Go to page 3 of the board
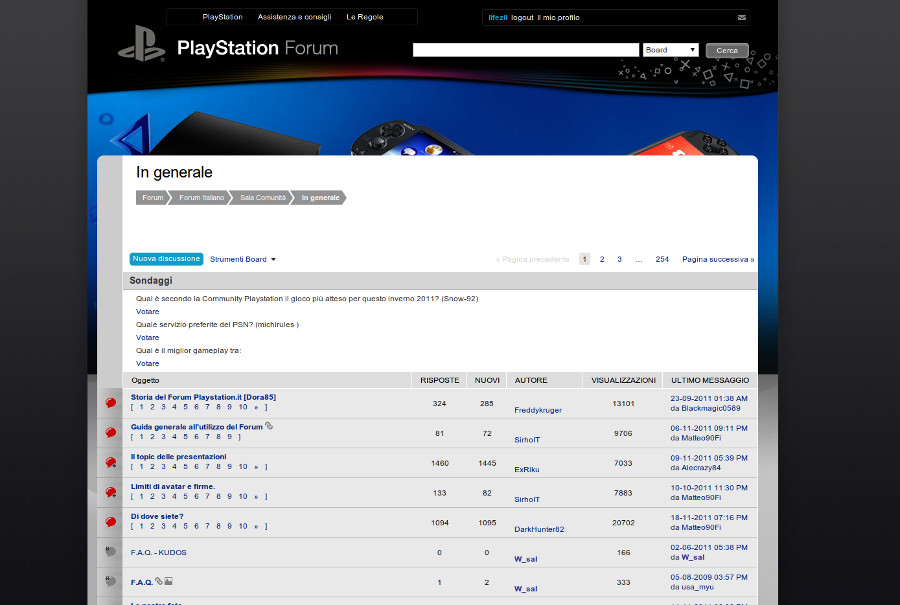The image size is (900, 605). pyautogui.click(x=619, y=259)
